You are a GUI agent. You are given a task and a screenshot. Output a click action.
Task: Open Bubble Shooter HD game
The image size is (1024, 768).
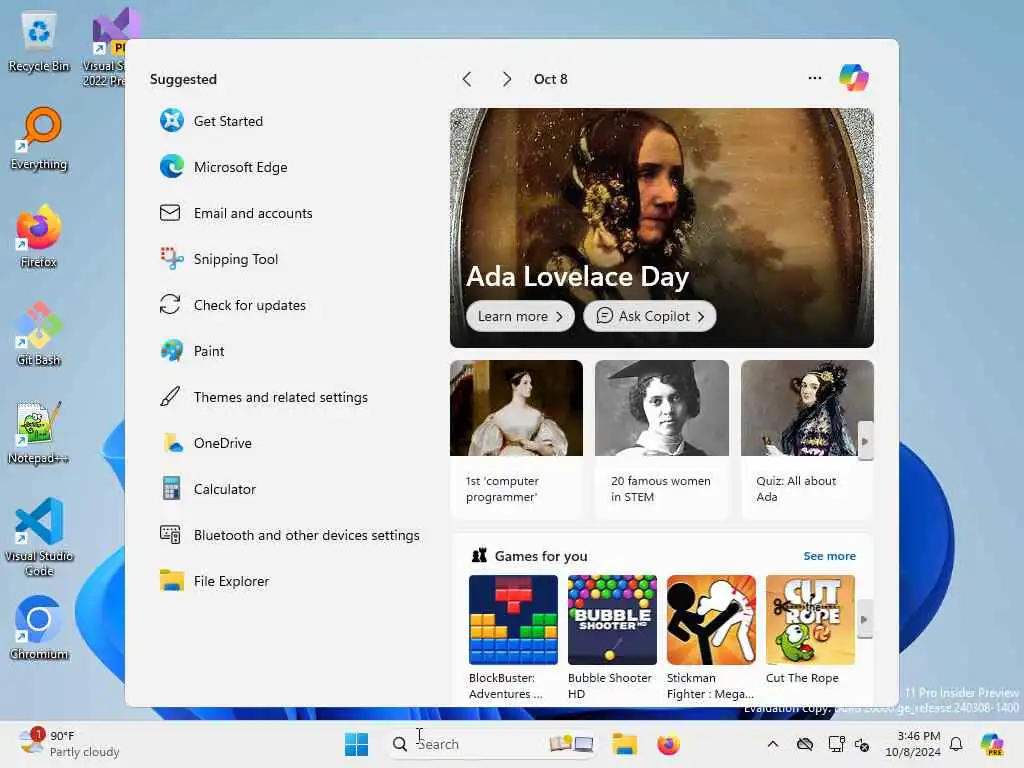click(x=612, y=637)
